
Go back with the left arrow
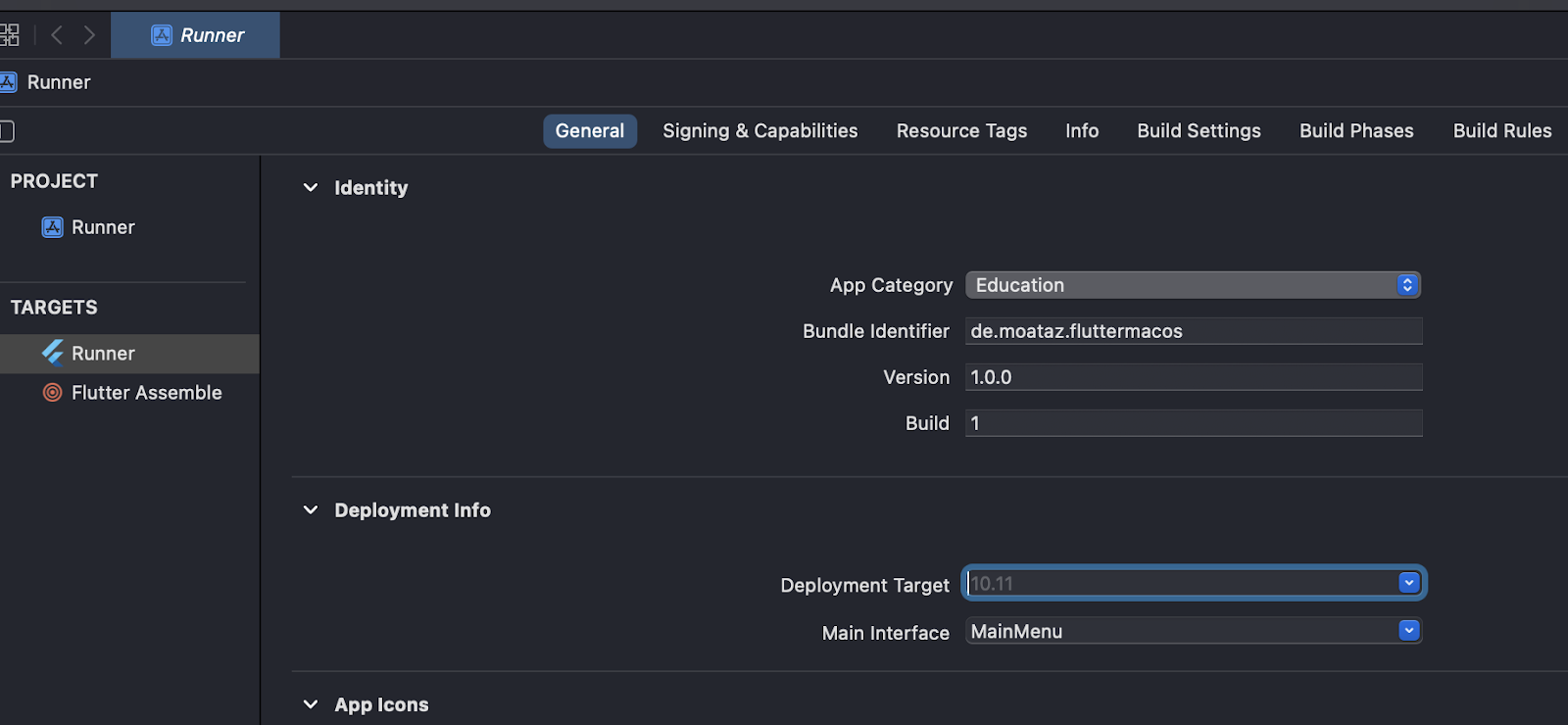(x=57, y=35)
